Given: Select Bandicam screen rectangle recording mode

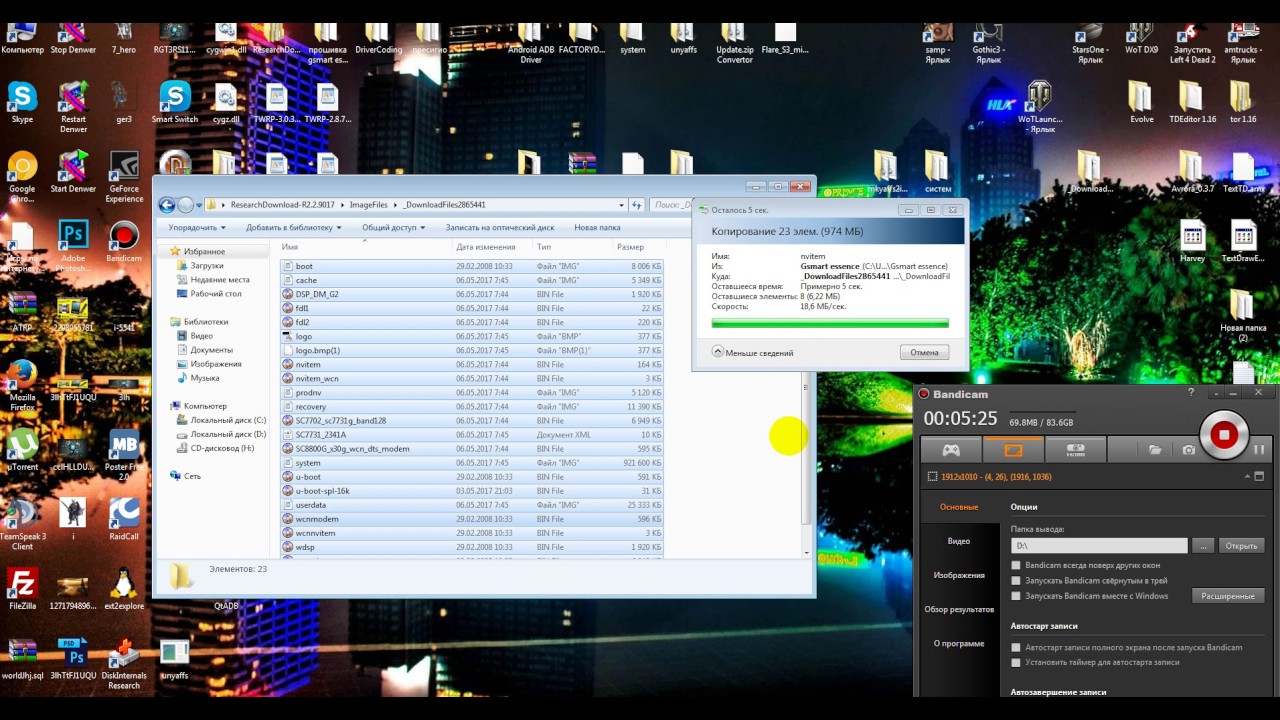Looking at the screenshot, I should [x=1013, y=450].
